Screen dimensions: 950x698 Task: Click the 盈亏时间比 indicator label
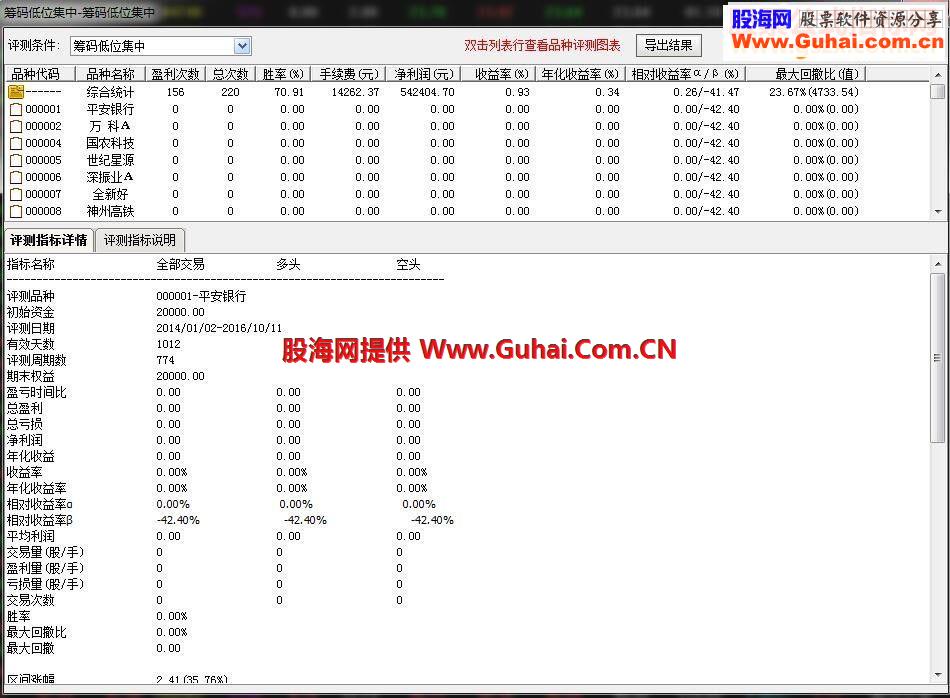pyautogui.click(x=36, y=393)
